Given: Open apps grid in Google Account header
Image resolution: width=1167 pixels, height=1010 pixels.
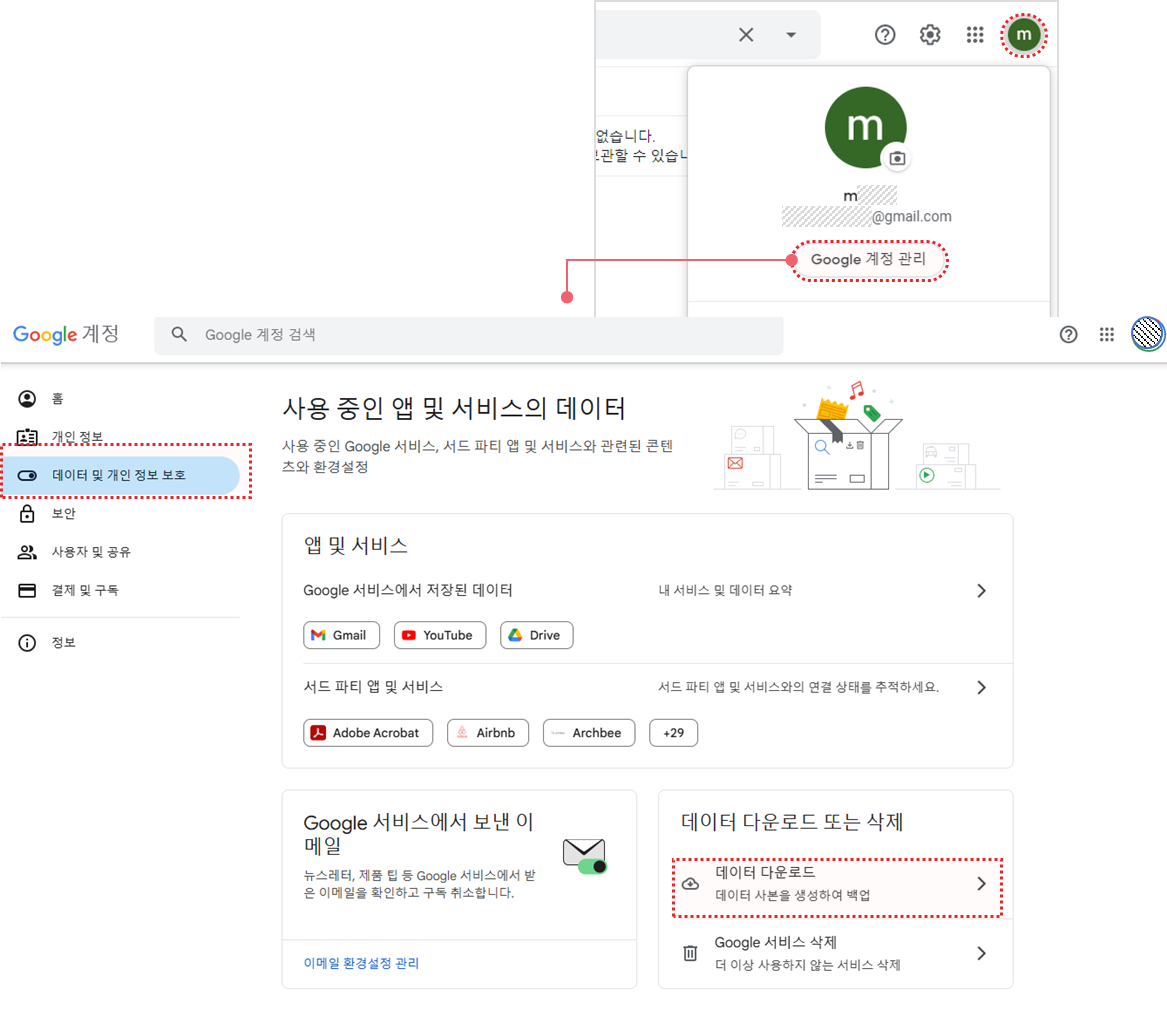Looking at the screenshot, I should coord(1107,335).
